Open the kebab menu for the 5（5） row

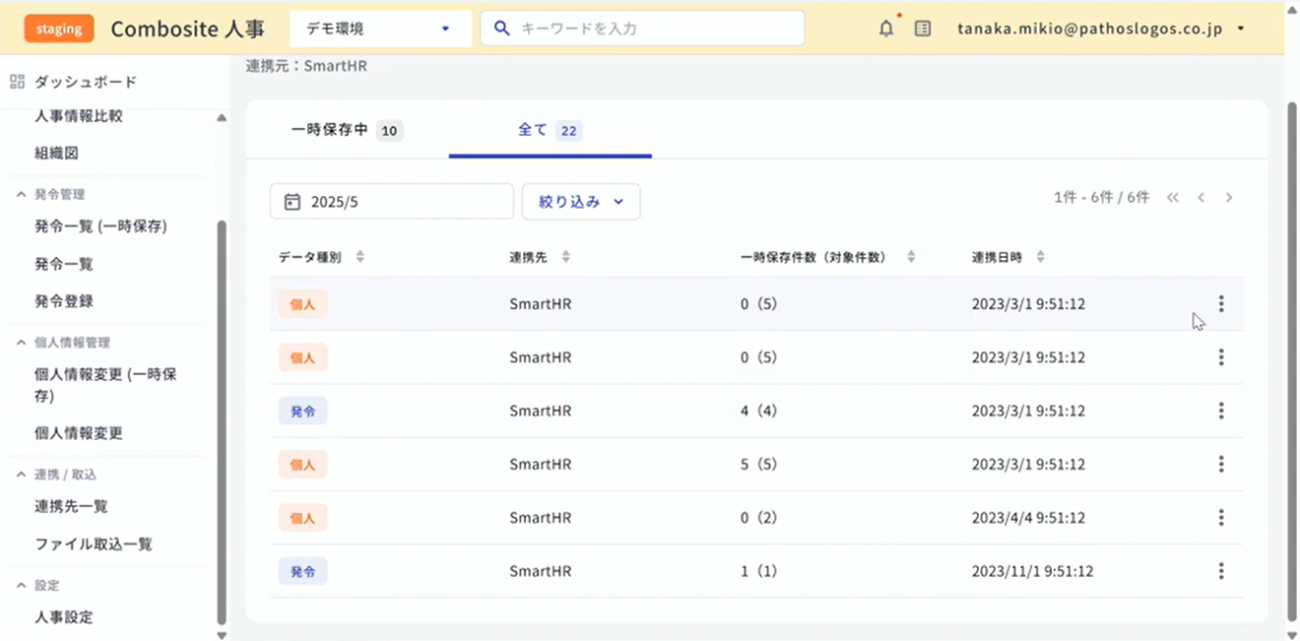tap(1221, 464)
